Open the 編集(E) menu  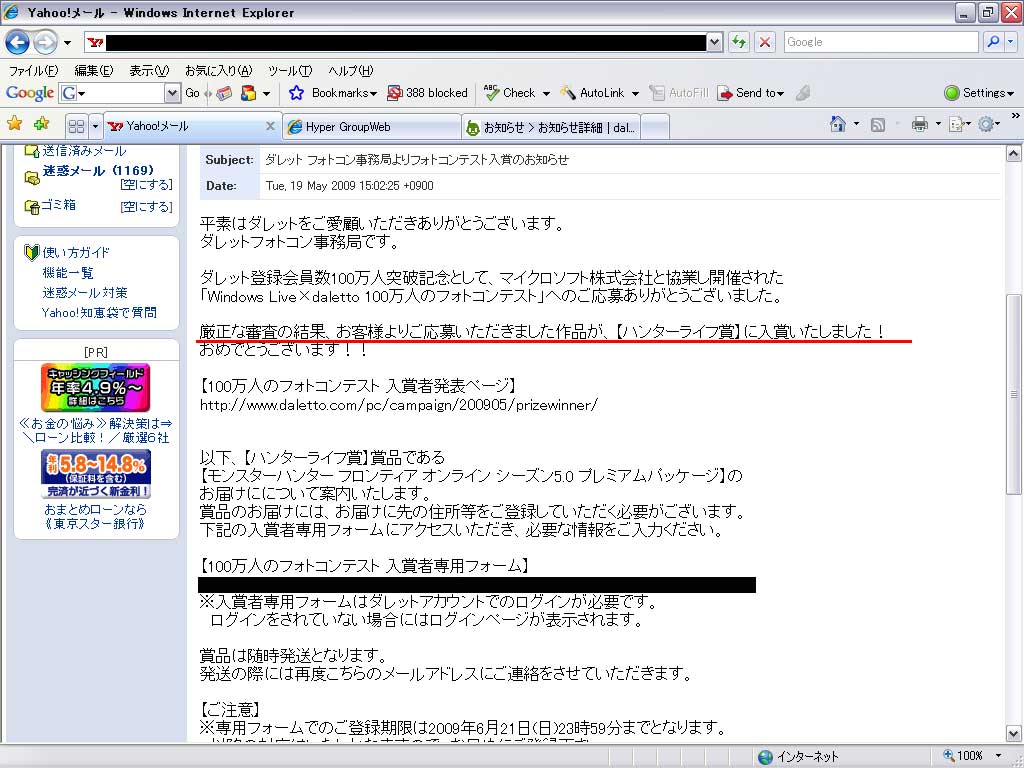93,71
